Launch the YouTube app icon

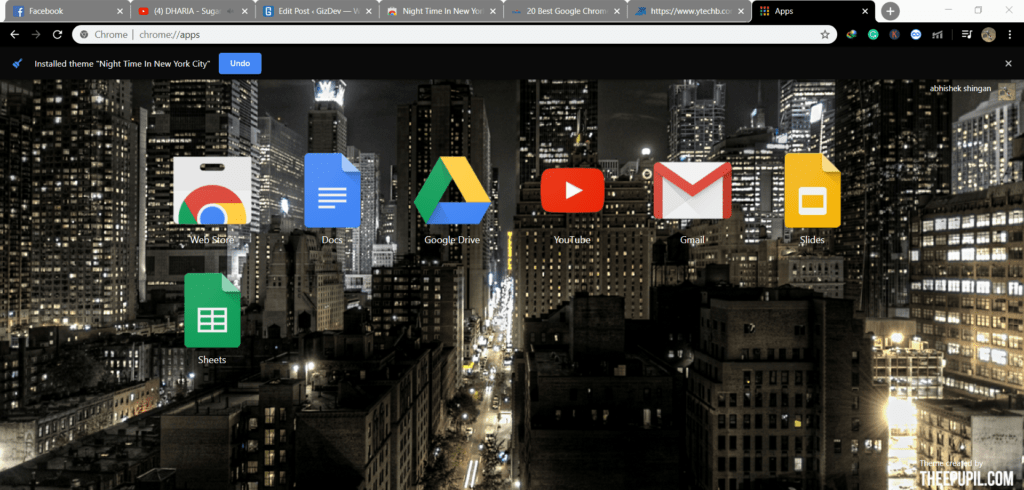(572, 190)
